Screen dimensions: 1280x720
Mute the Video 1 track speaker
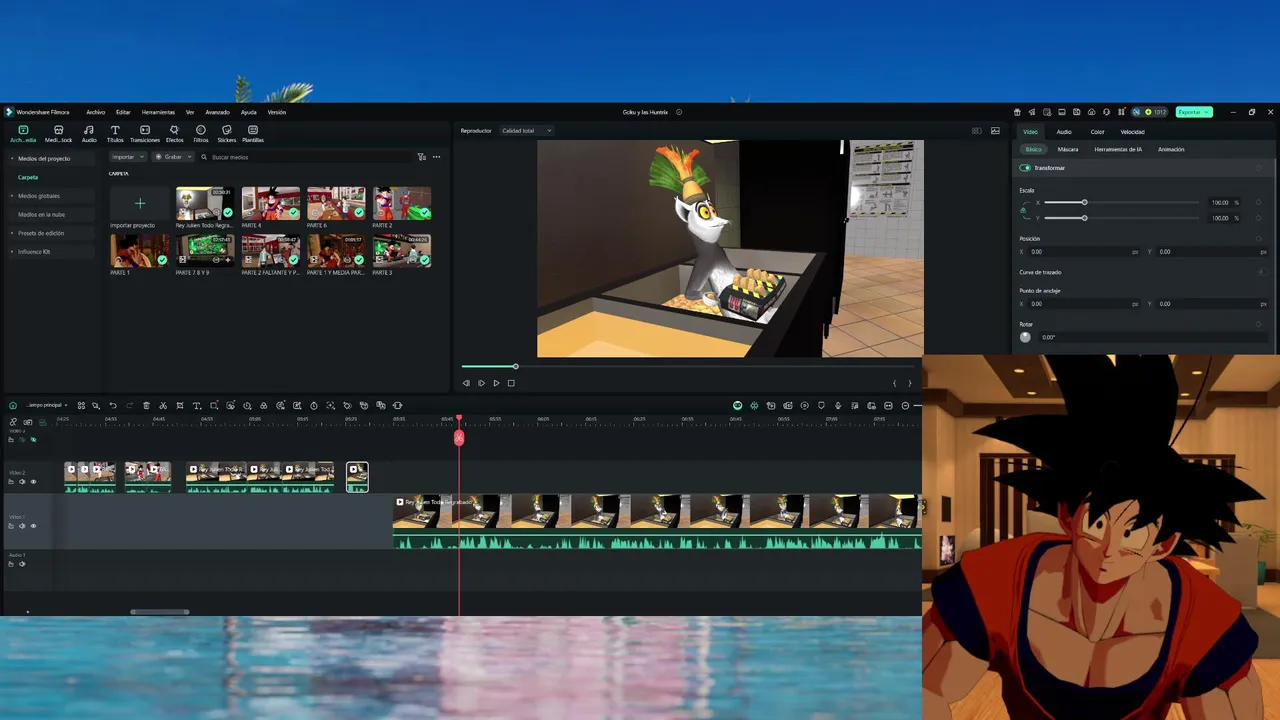(x=22, y=526)
